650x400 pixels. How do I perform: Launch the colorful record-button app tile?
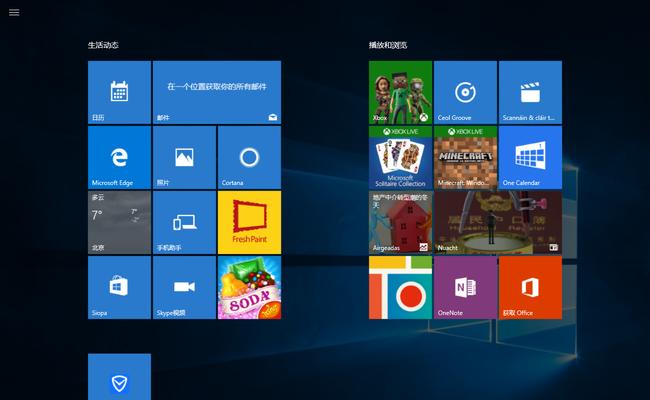coord(400,288)
